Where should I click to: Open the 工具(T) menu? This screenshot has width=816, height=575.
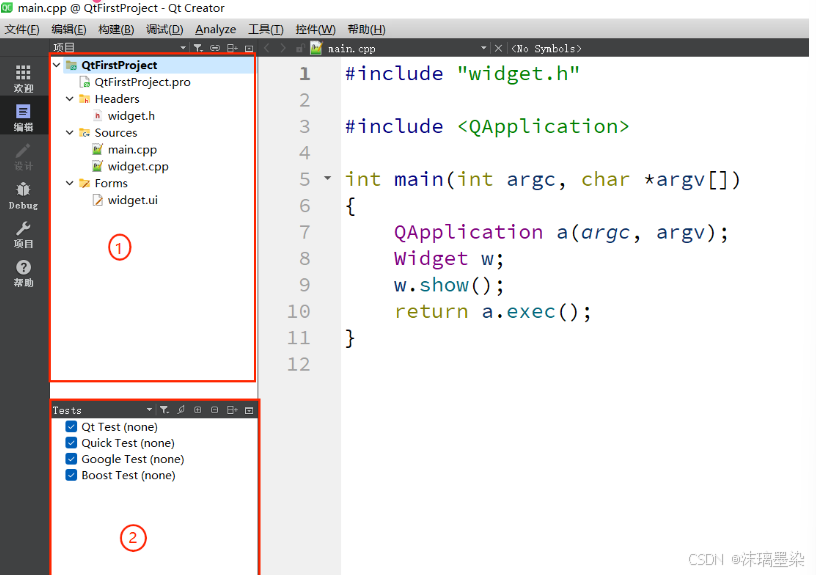[265, 29]
